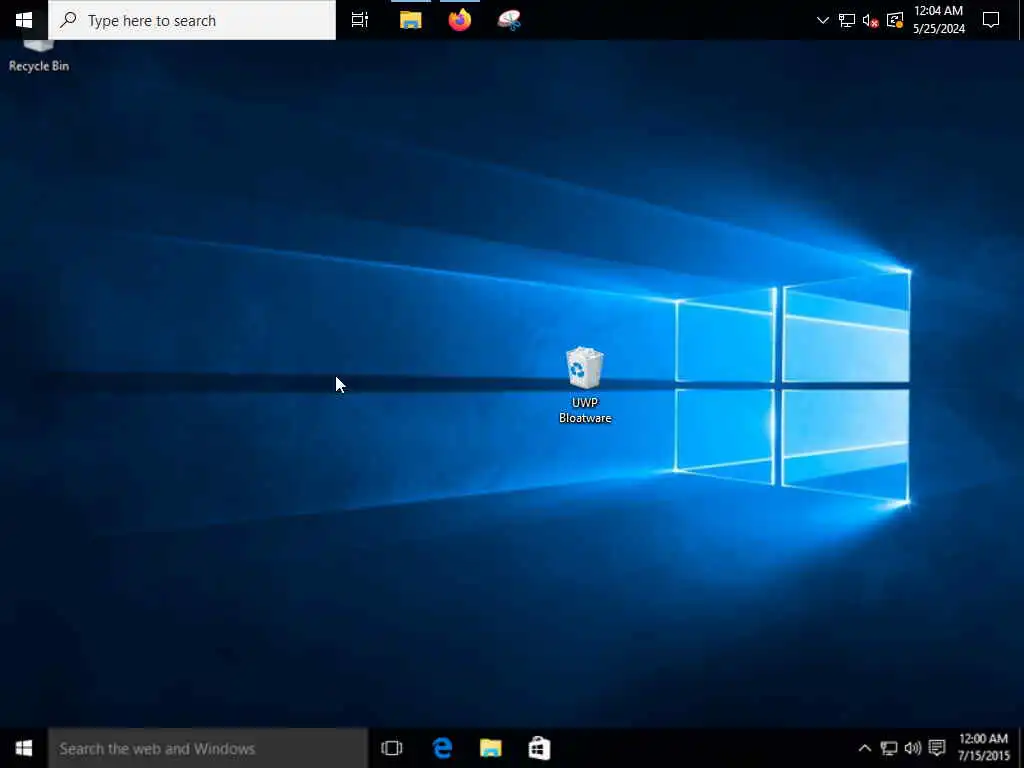Screen dimensions: 1024x768
Task: Show the 12:04 AM 5/25/2024 clock
Action: click(938, 20)
